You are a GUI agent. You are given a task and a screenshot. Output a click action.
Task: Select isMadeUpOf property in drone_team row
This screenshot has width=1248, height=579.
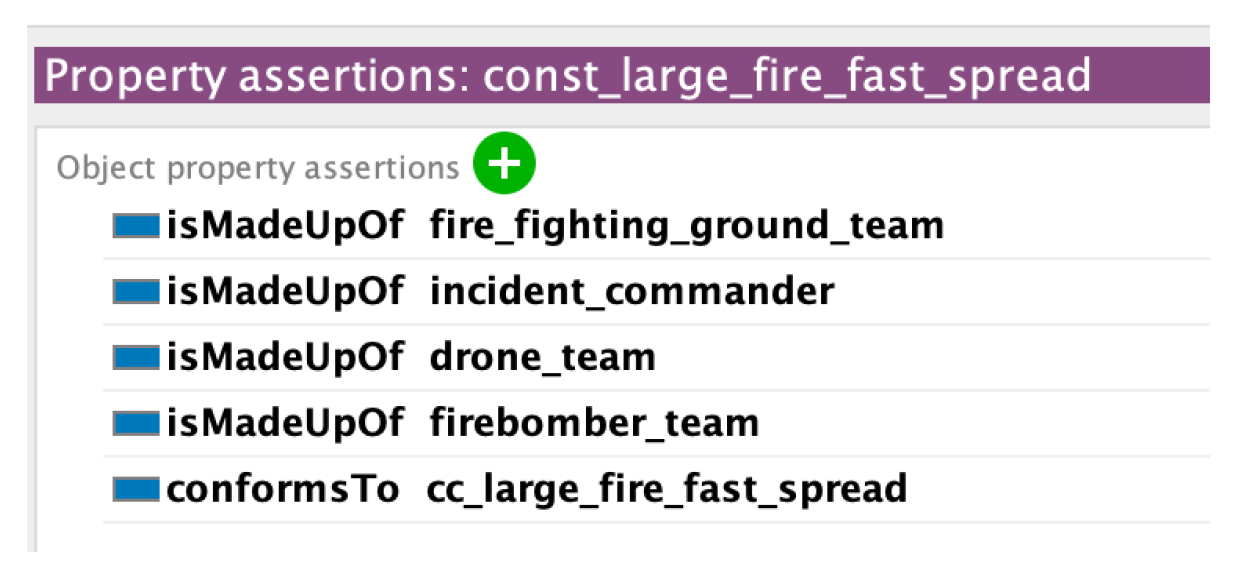[285, 357]
